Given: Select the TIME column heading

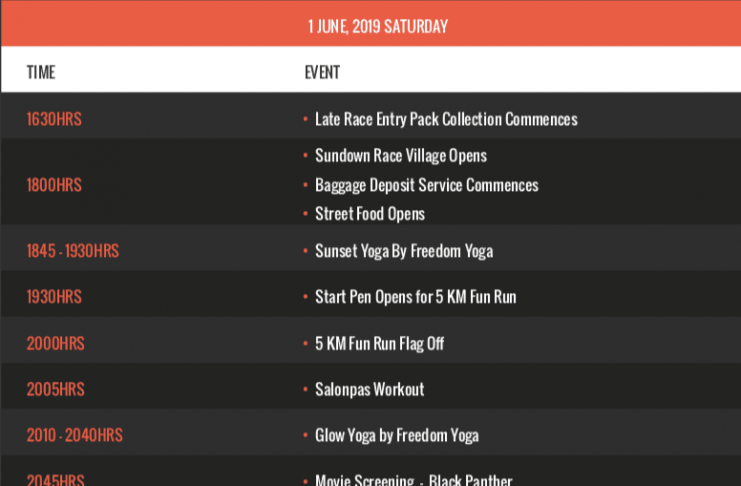Looking at the screenshot, I should click(41, 72).
